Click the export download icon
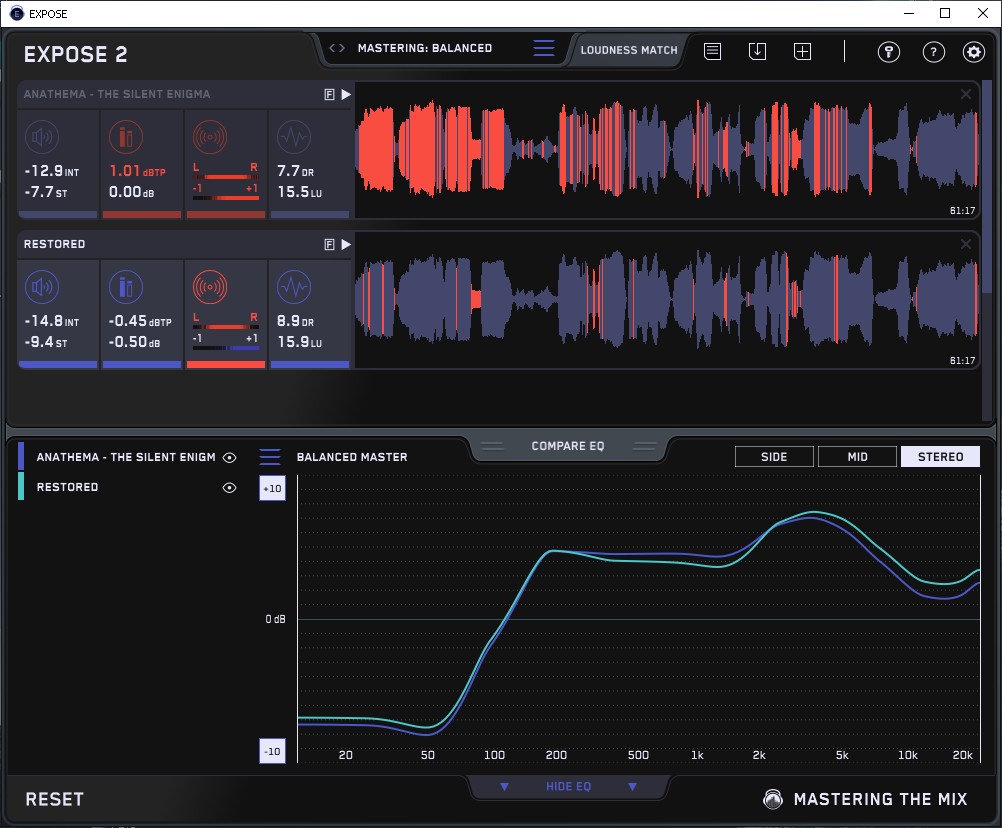Image resolution: width=1002 pixels, height=828 pixels. click(x=758, y=51)
